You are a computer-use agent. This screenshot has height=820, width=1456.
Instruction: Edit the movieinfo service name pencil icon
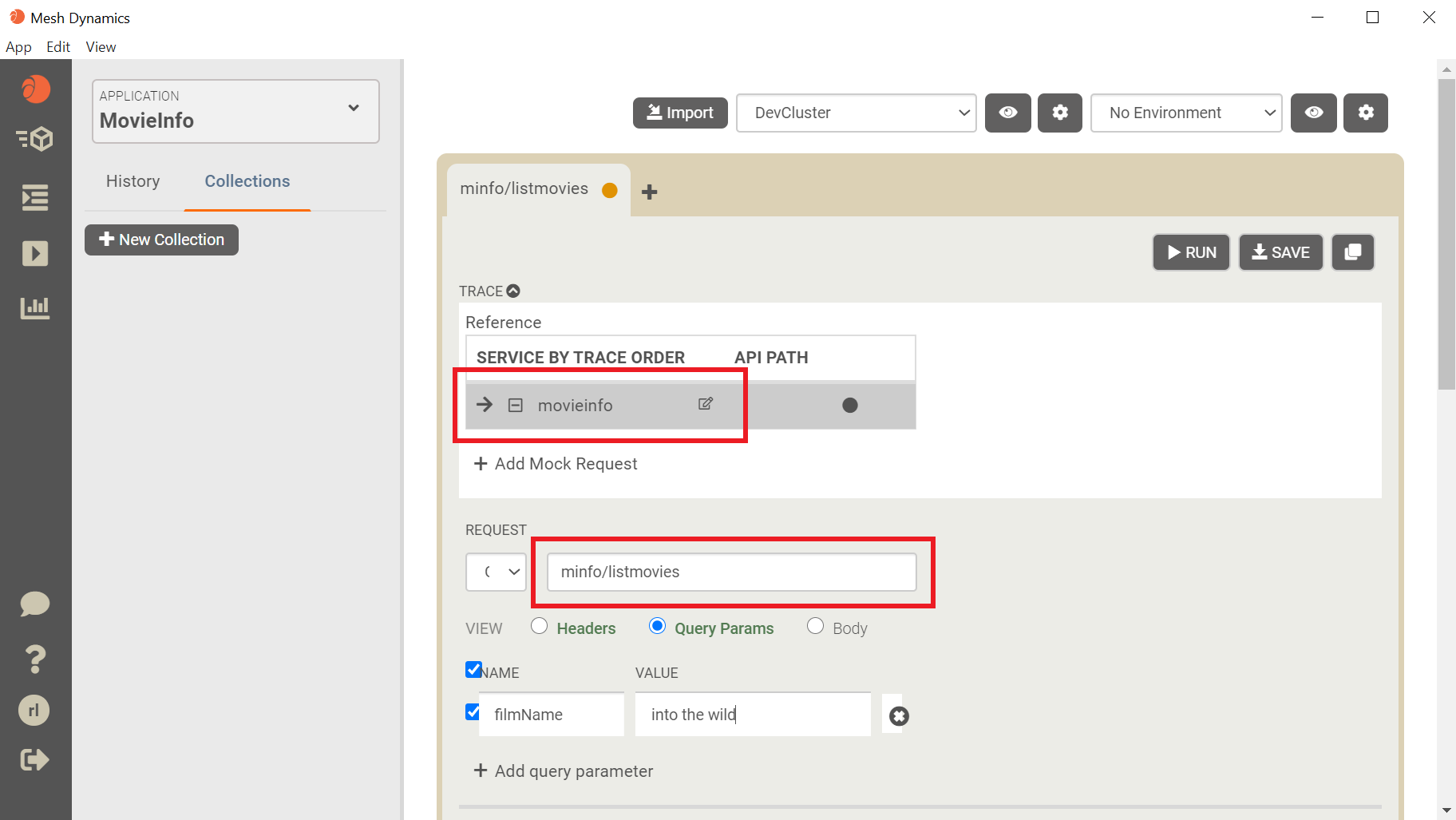706,404
